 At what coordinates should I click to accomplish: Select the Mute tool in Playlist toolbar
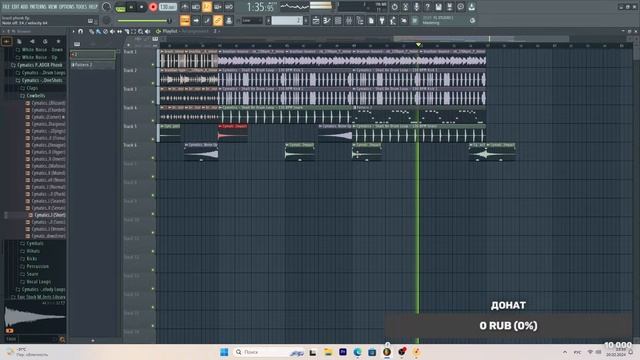click(112, 31)
